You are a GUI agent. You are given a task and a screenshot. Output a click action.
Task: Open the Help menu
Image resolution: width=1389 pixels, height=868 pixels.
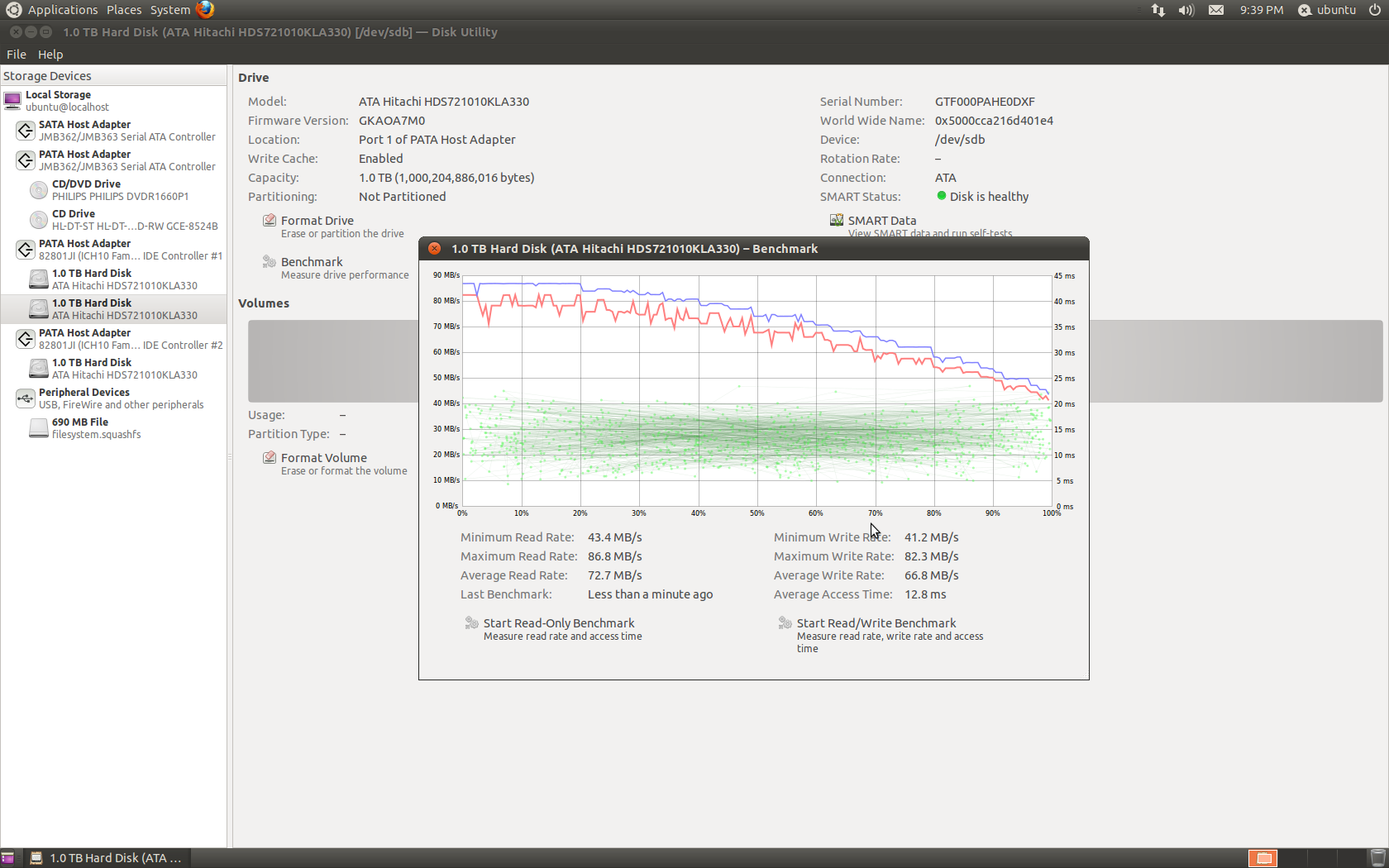50,55
